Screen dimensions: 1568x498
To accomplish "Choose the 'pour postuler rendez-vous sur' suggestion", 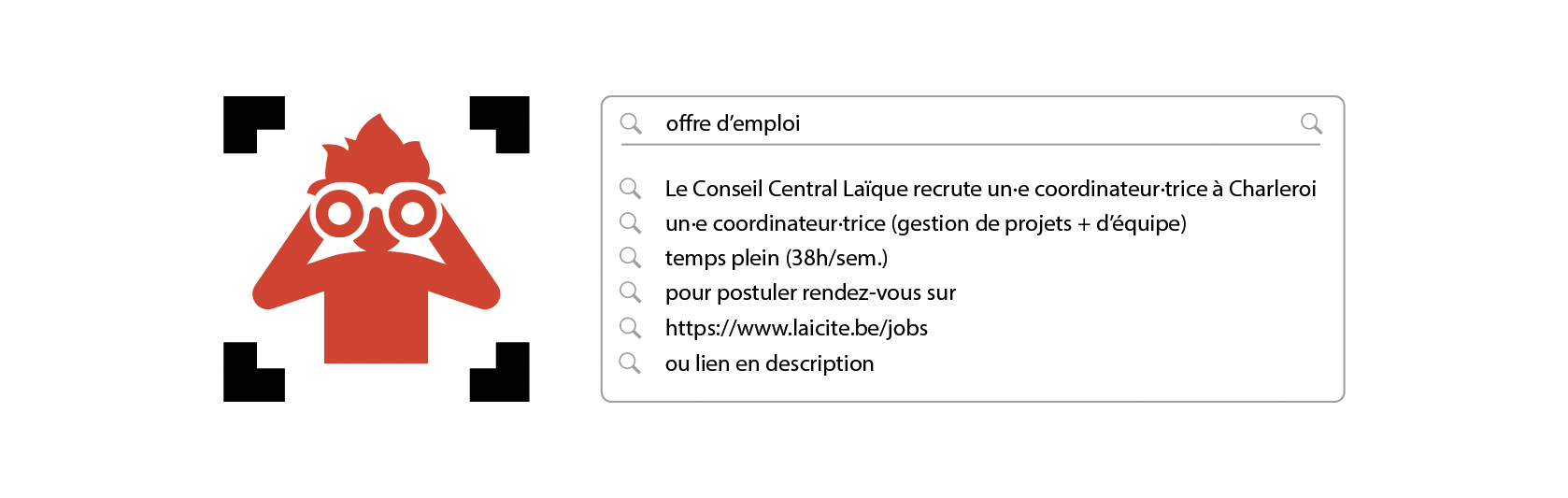I will coord(810,292).
